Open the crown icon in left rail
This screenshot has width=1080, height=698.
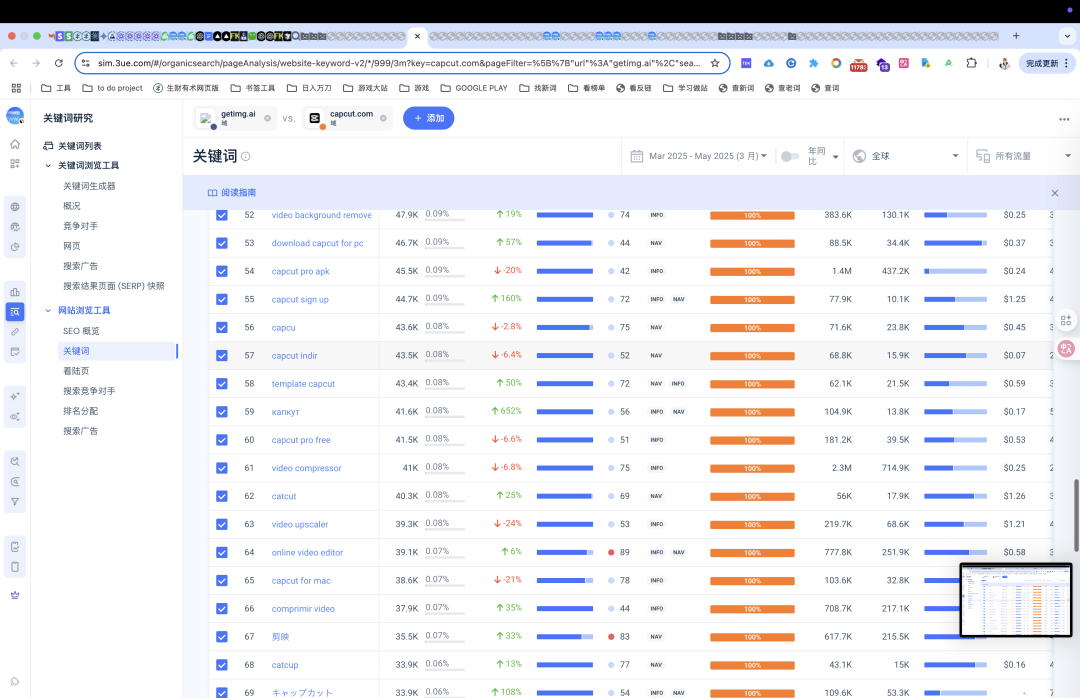coord(15,595)
